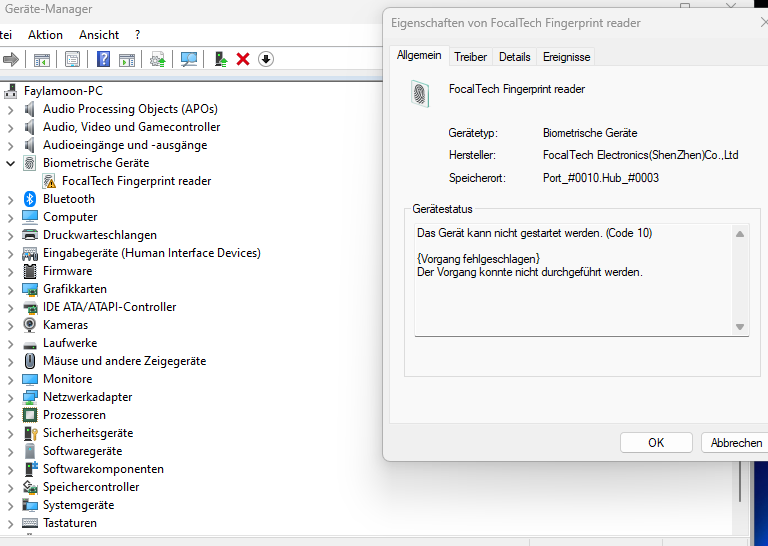Open the Aktion menu
The image size is (768, 546).
point(46,35)
